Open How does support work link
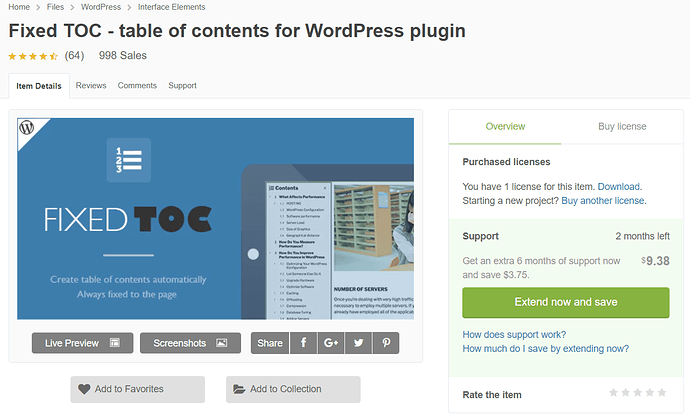 click(514, 335)
